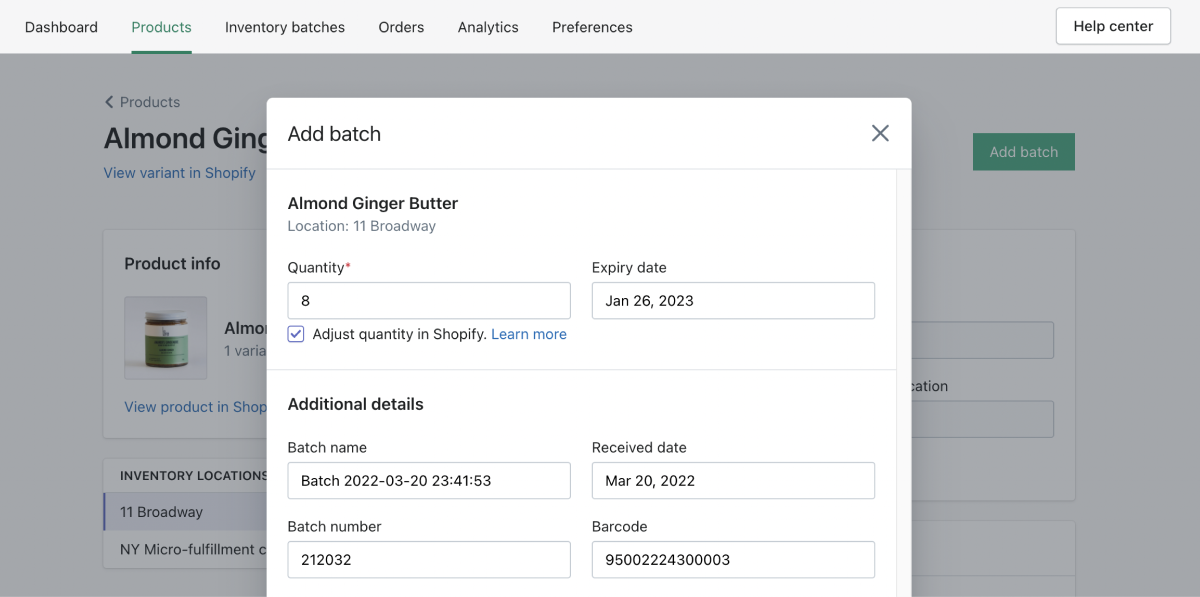Go to the Orders tab
The height and width of the screenshot is (597, 1200).
point(401,27)
